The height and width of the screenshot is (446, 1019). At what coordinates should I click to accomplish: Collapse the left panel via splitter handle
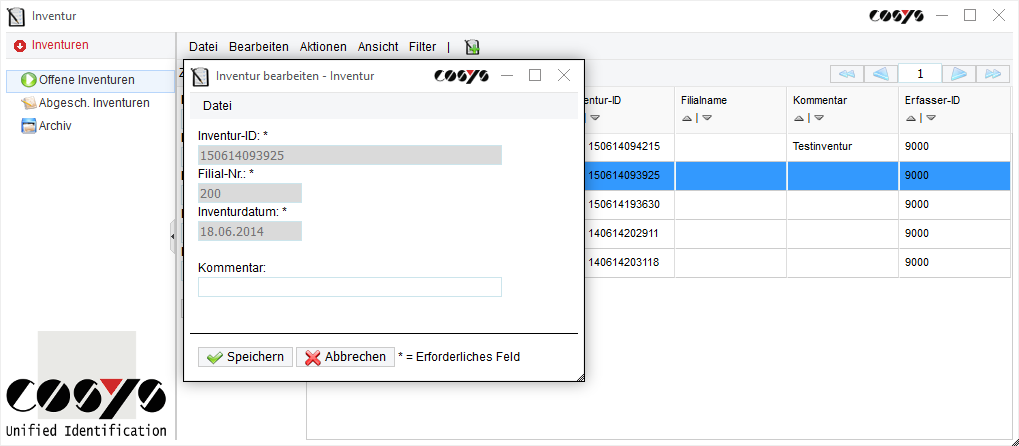point(173,236)
